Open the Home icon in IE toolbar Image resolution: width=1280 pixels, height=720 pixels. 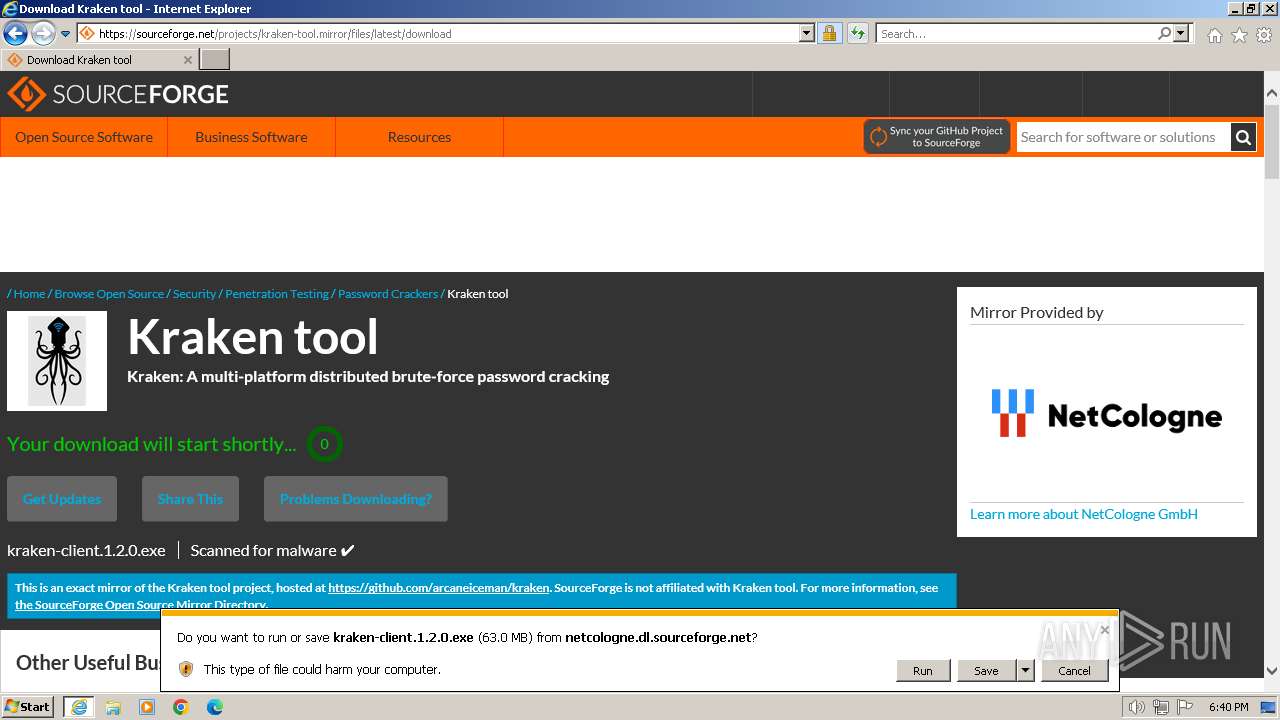coord(1214,35)
